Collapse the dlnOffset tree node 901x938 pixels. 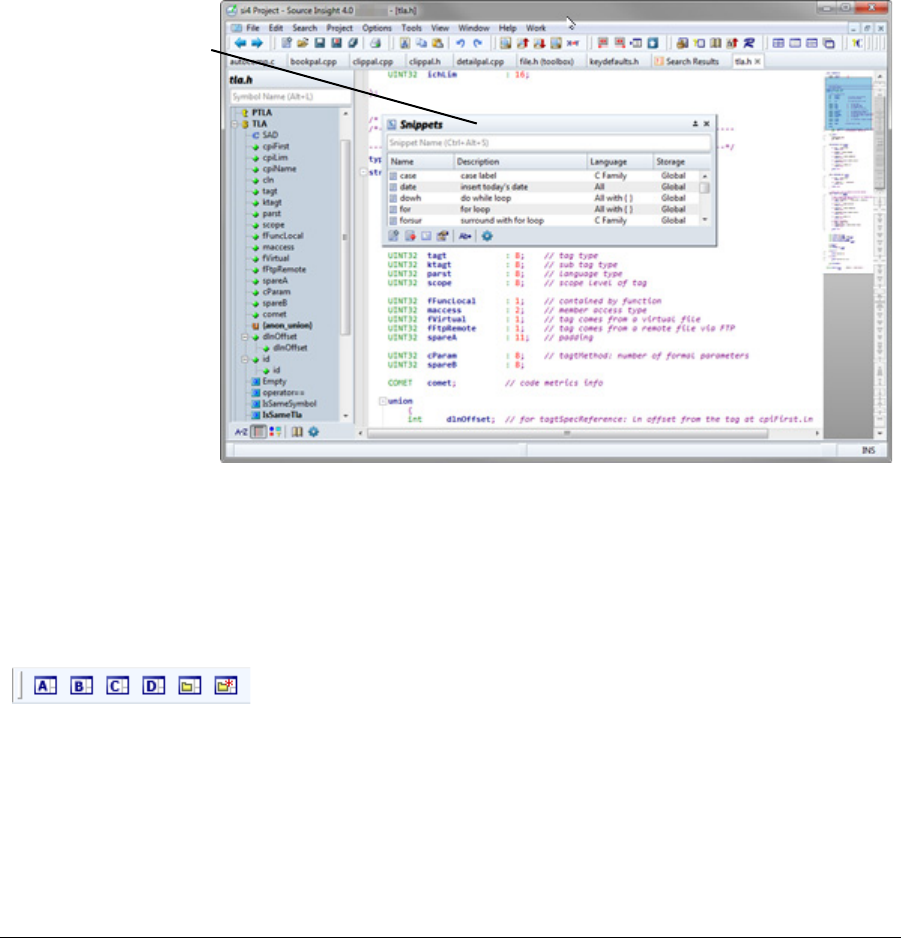pyautogui.click(x=244, y=337)
